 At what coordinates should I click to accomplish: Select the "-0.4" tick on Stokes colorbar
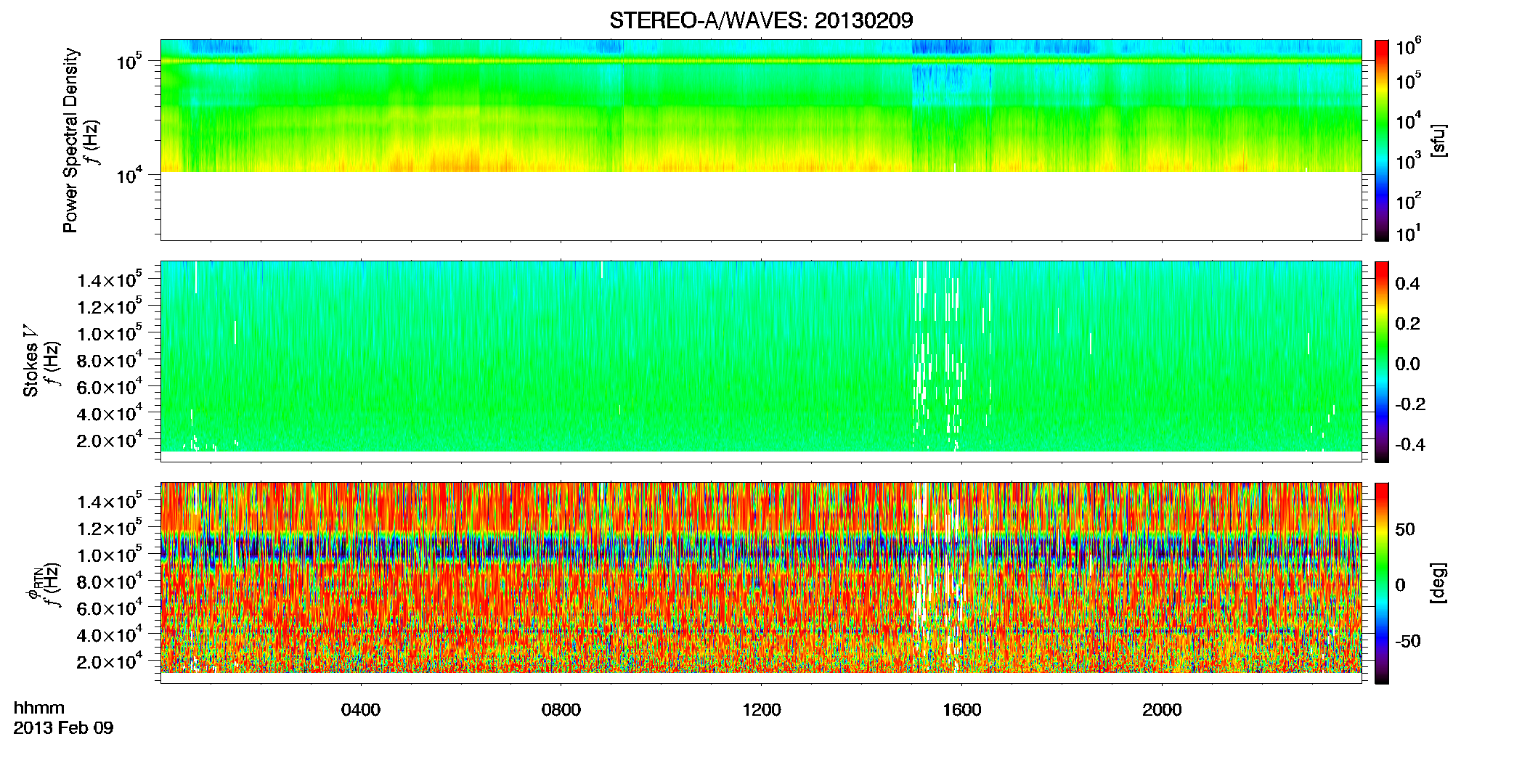1410,444
